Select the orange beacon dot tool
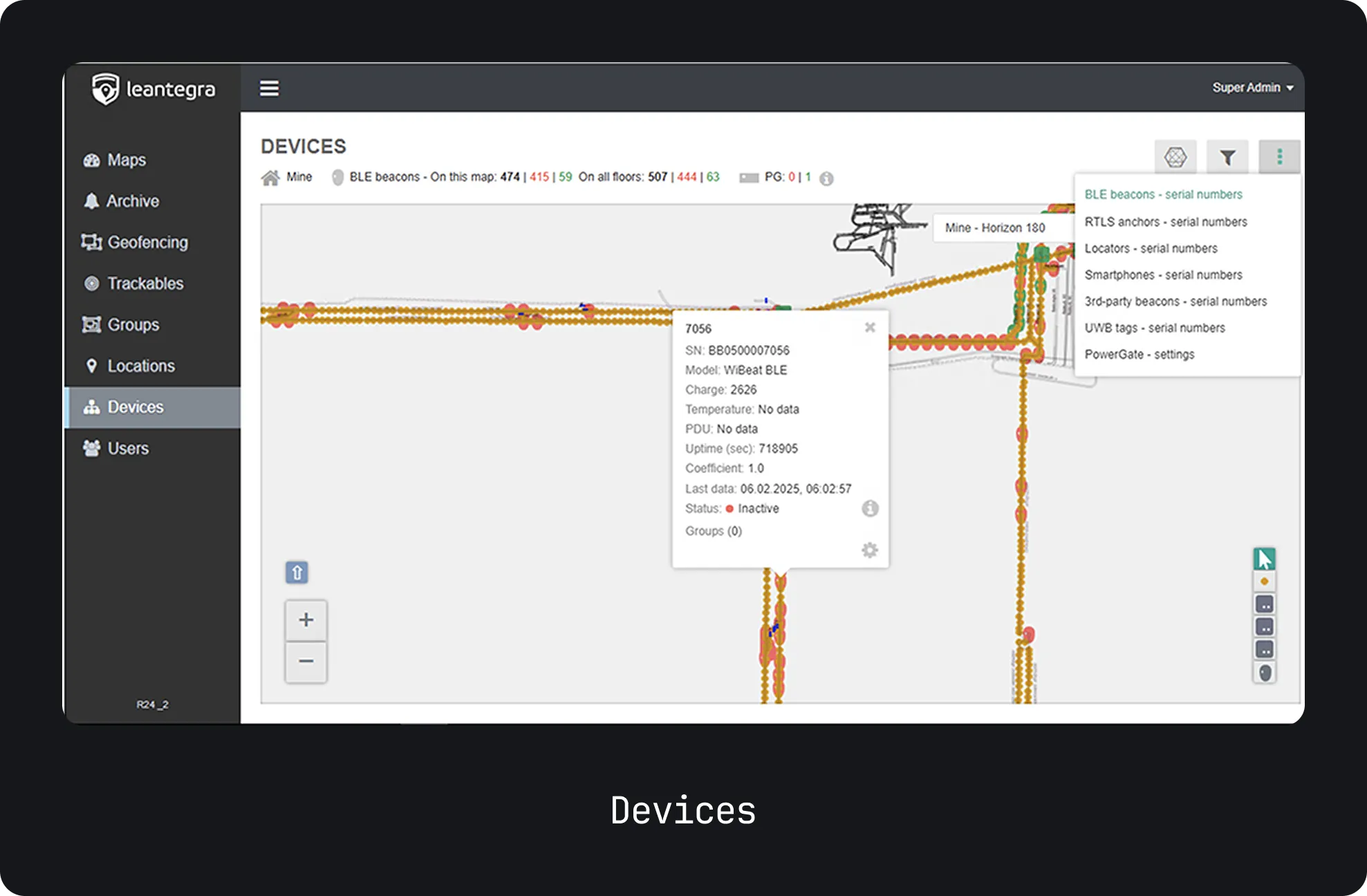This screenshot has height=896, width=1367. pyautogui.click(x=1265, y=581)
